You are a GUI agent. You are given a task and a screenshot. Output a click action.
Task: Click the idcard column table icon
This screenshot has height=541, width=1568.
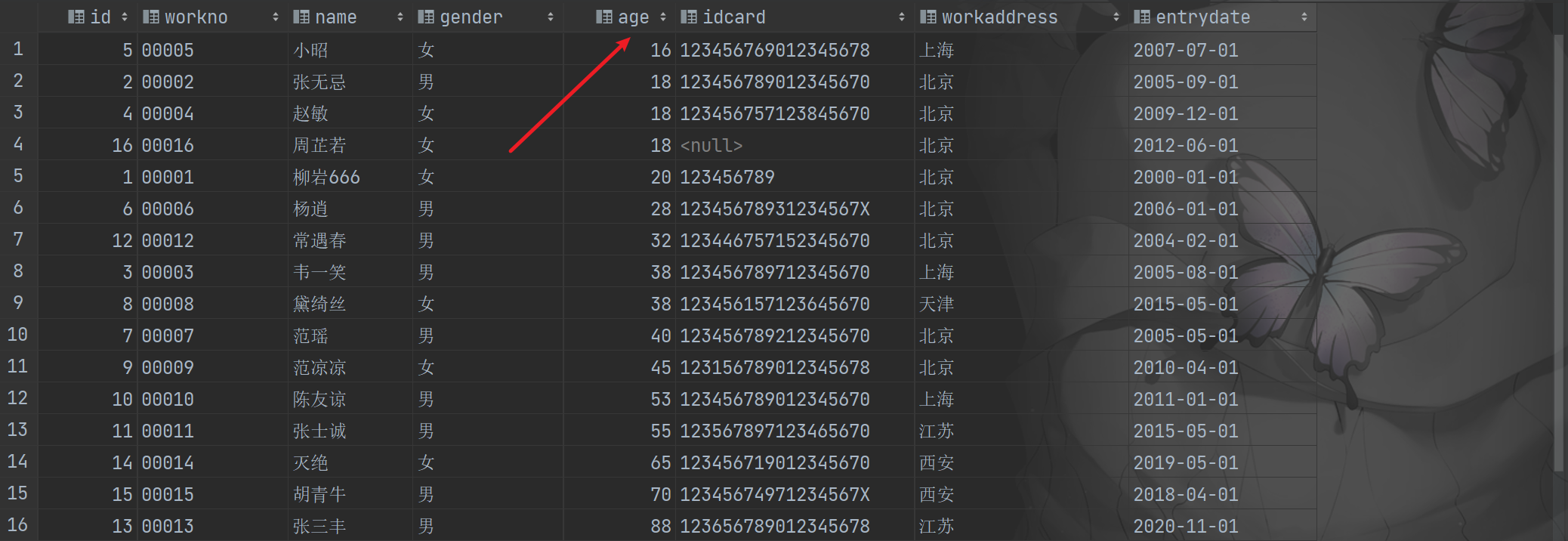coord(689,17)
